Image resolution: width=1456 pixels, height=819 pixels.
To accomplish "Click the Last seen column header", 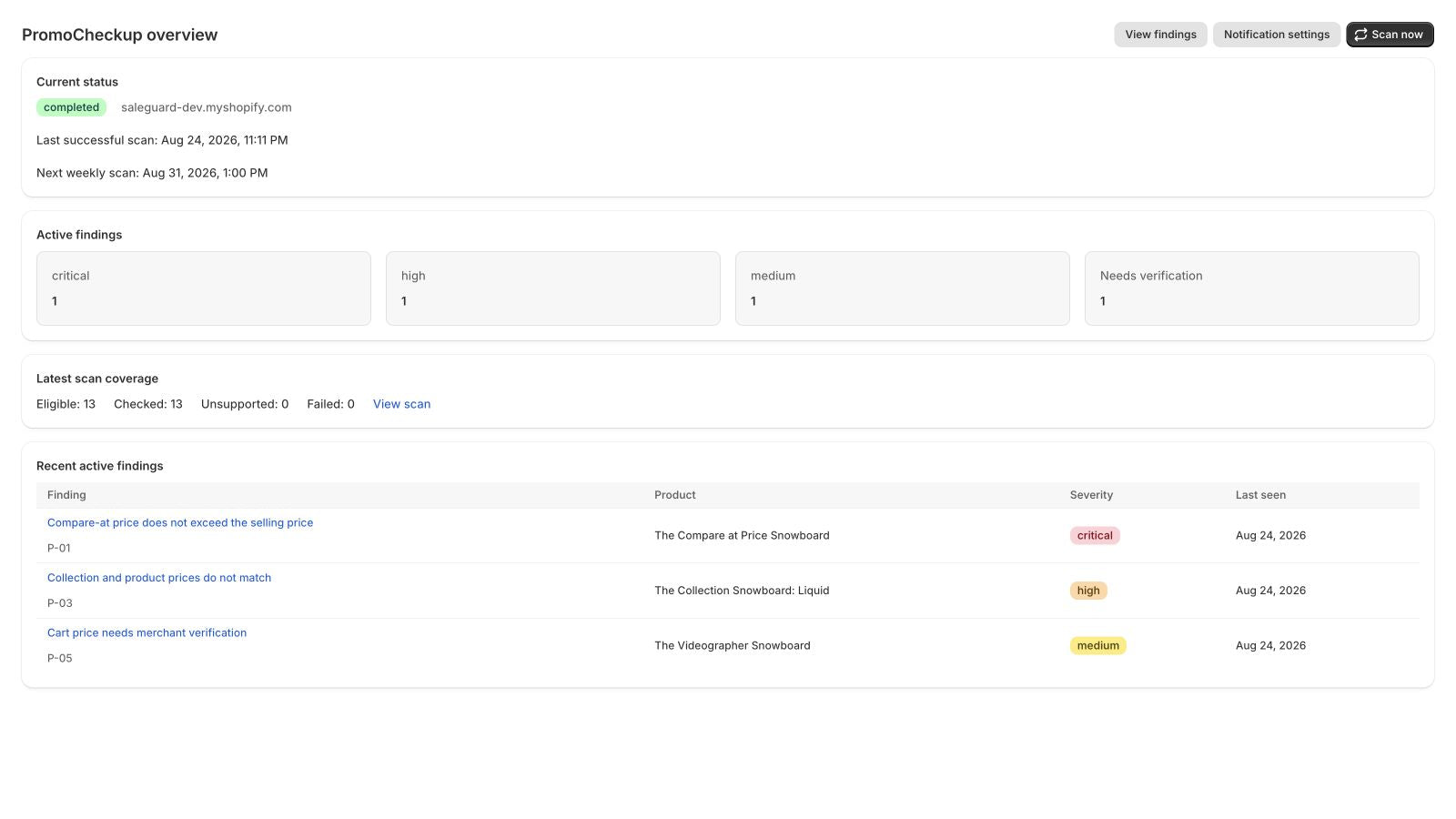I will coord(1260,495).
